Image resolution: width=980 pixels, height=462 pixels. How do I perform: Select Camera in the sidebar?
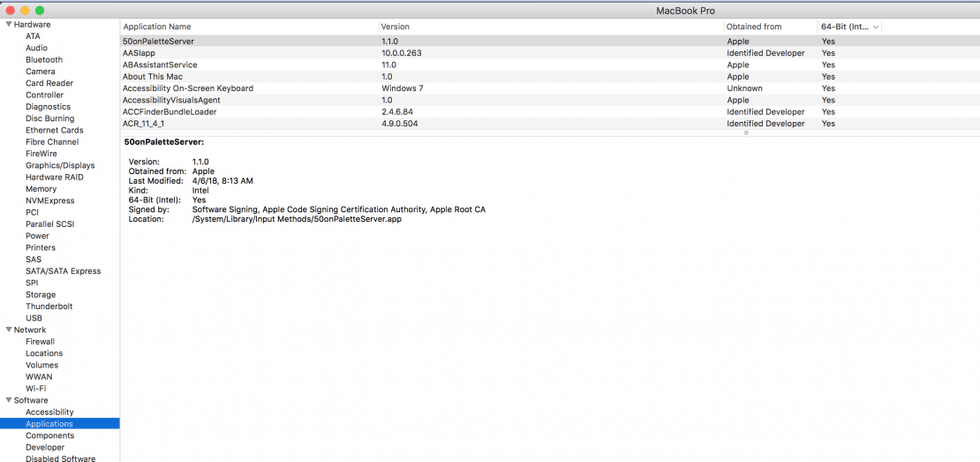pos(40,72)
